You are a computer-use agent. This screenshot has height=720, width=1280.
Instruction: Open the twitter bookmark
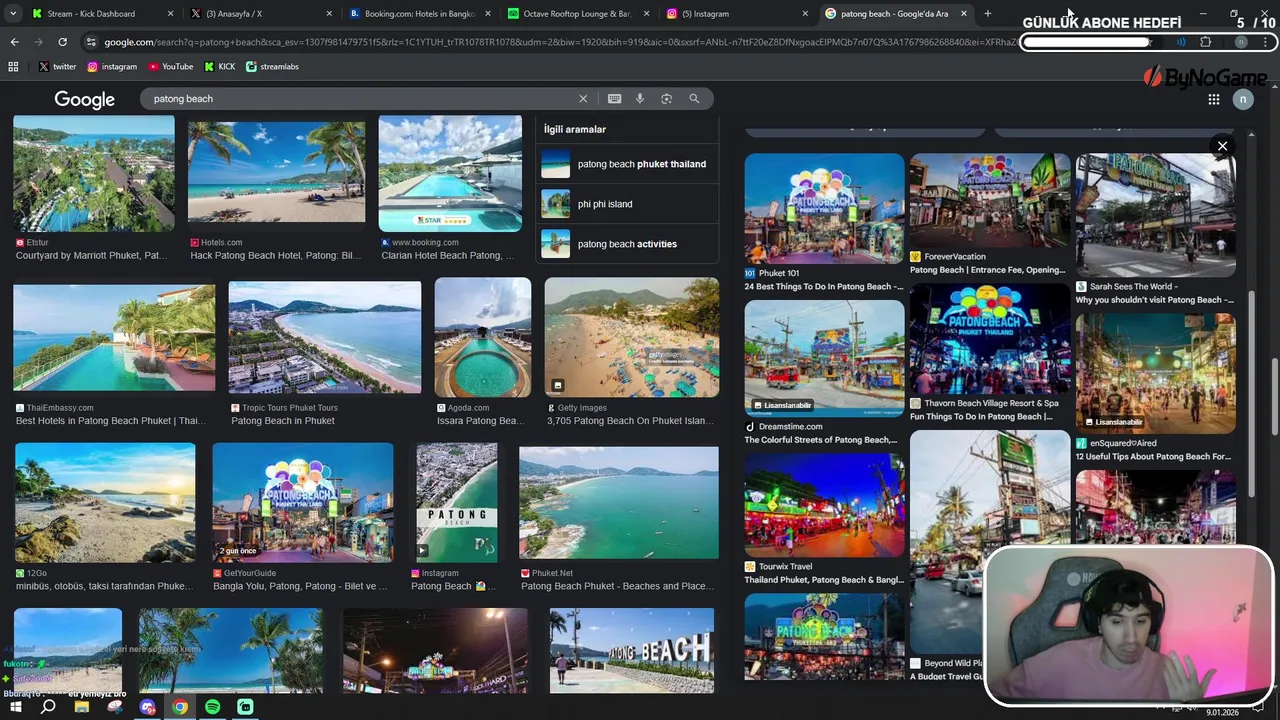[x=57, y=66]
